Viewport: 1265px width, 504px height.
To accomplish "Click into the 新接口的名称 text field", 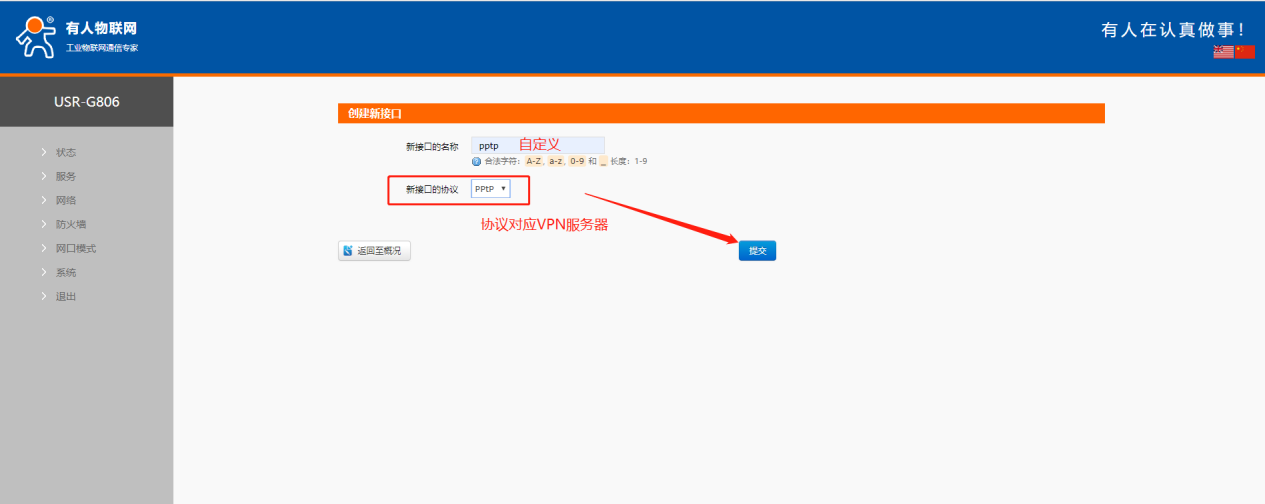I will tap(538, 145).
